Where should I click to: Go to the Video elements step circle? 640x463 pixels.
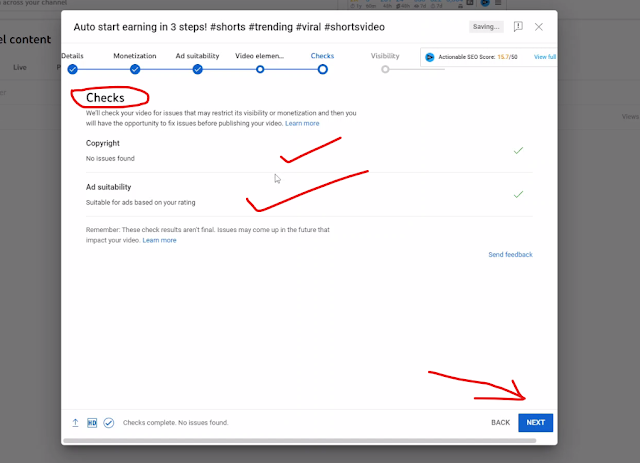point(260,69)
